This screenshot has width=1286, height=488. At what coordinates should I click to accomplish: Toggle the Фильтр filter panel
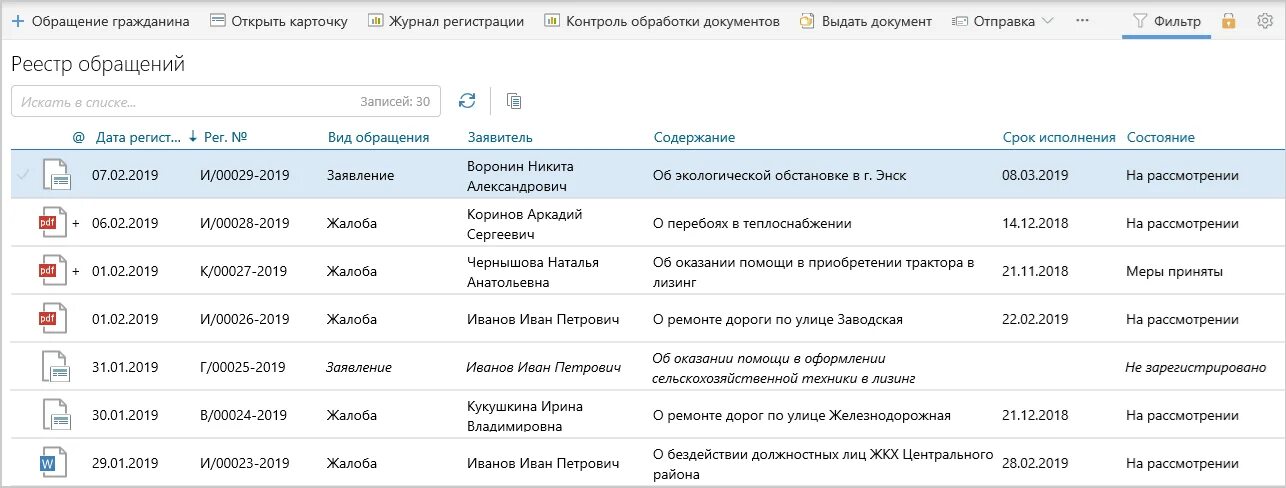click(x=1166, y=21)
